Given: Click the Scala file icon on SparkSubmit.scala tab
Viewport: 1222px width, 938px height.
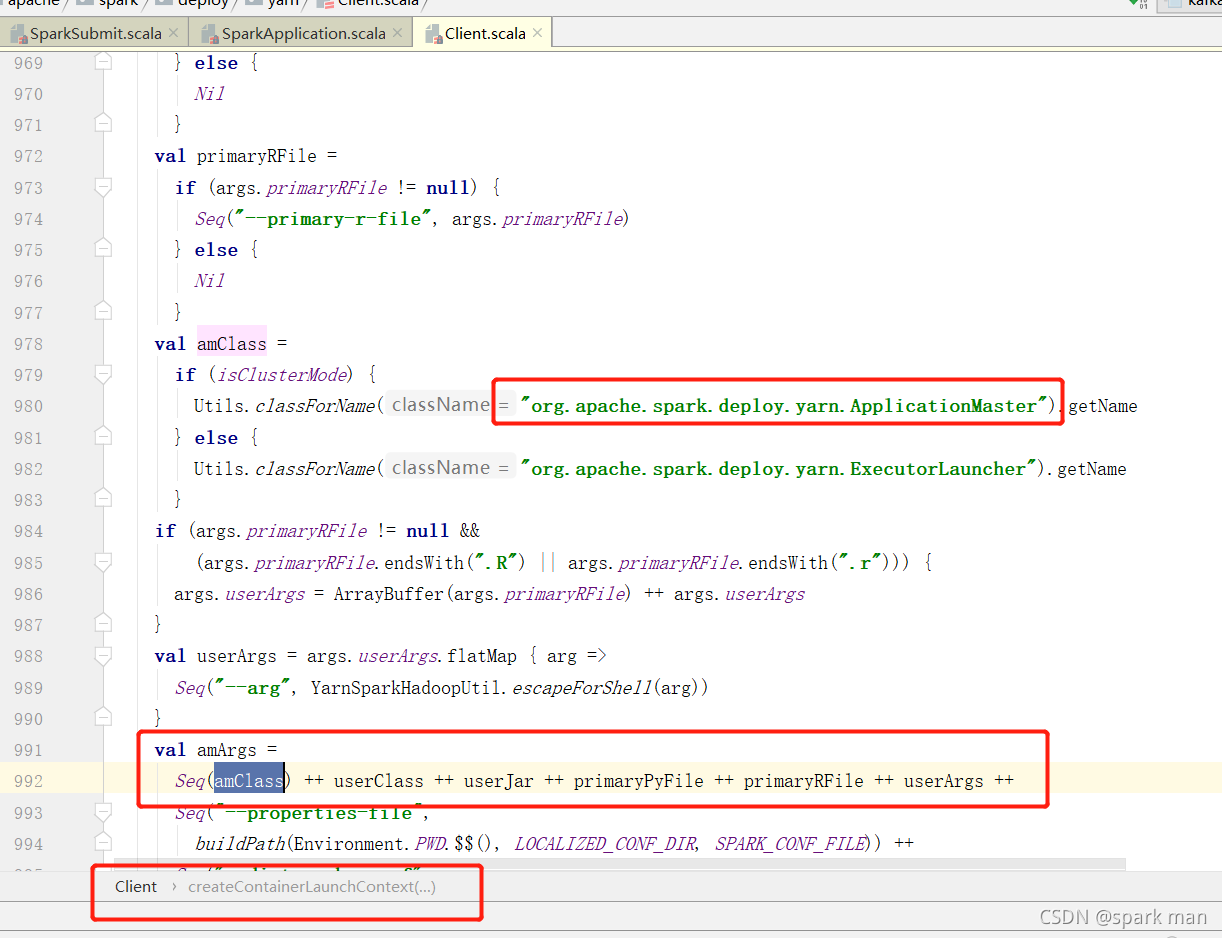Looking at the screenshot, I should [x=18, y=34].
